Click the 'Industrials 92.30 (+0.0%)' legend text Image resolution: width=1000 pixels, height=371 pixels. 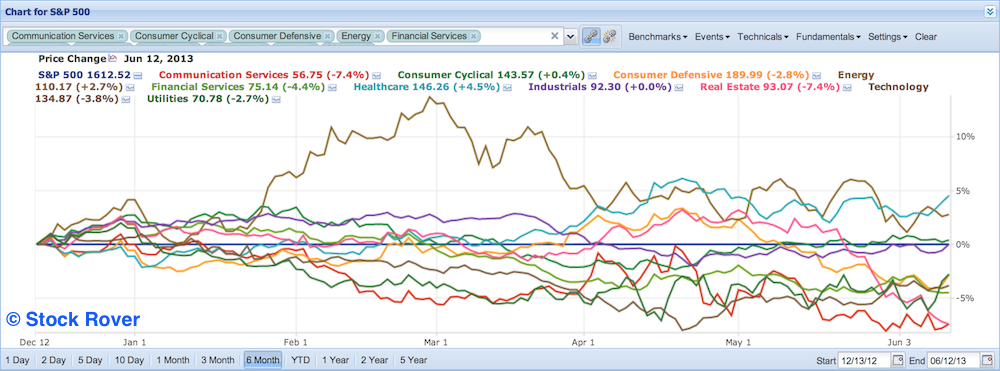(x=601, y=87)
